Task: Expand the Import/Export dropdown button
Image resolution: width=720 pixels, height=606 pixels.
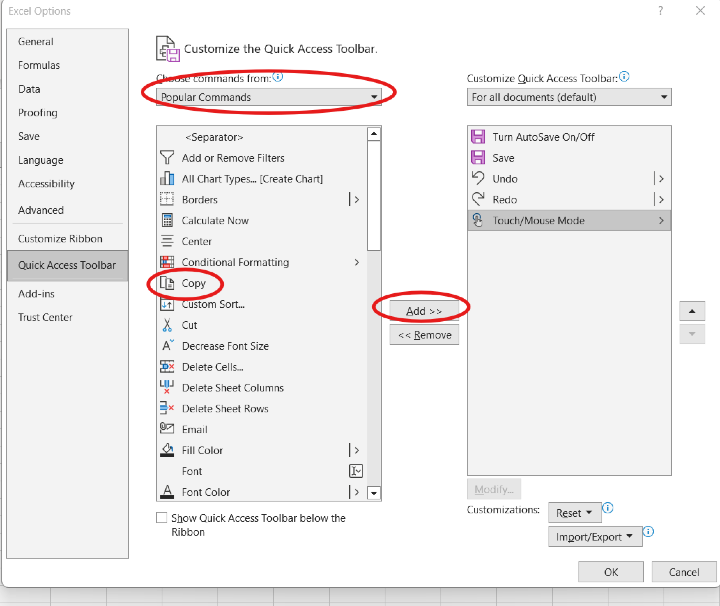Action: 594,537
